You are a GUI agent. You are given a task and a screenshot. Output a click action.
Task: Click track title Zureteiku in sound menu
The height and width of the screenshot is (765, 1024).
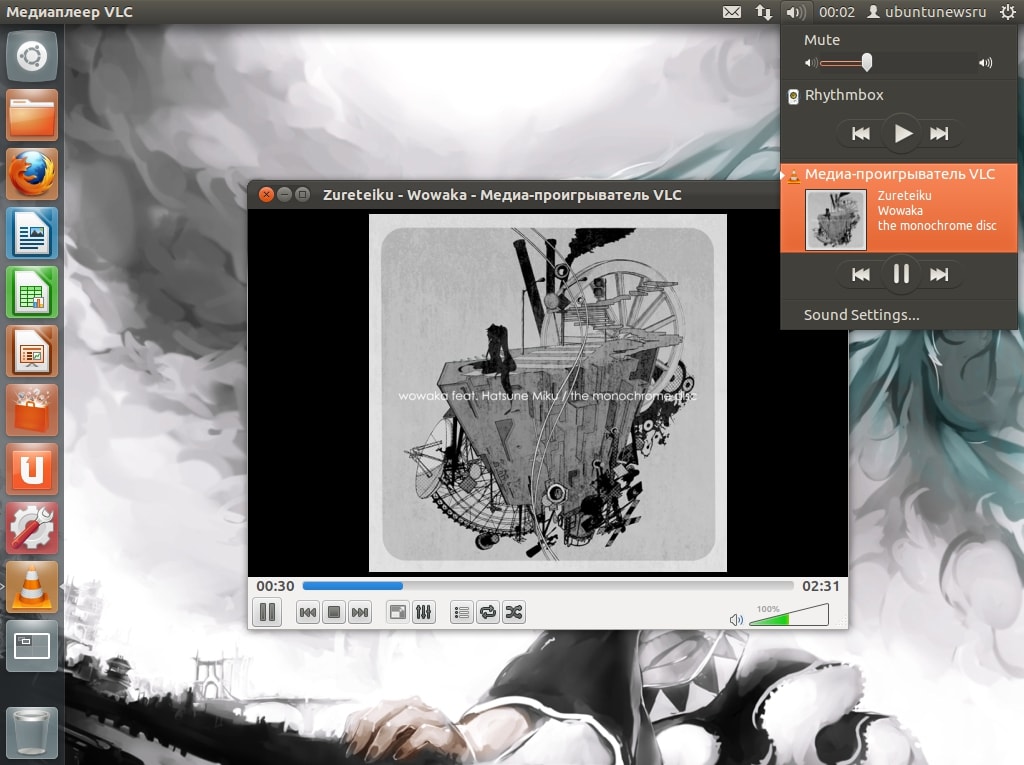click(904, 195)
